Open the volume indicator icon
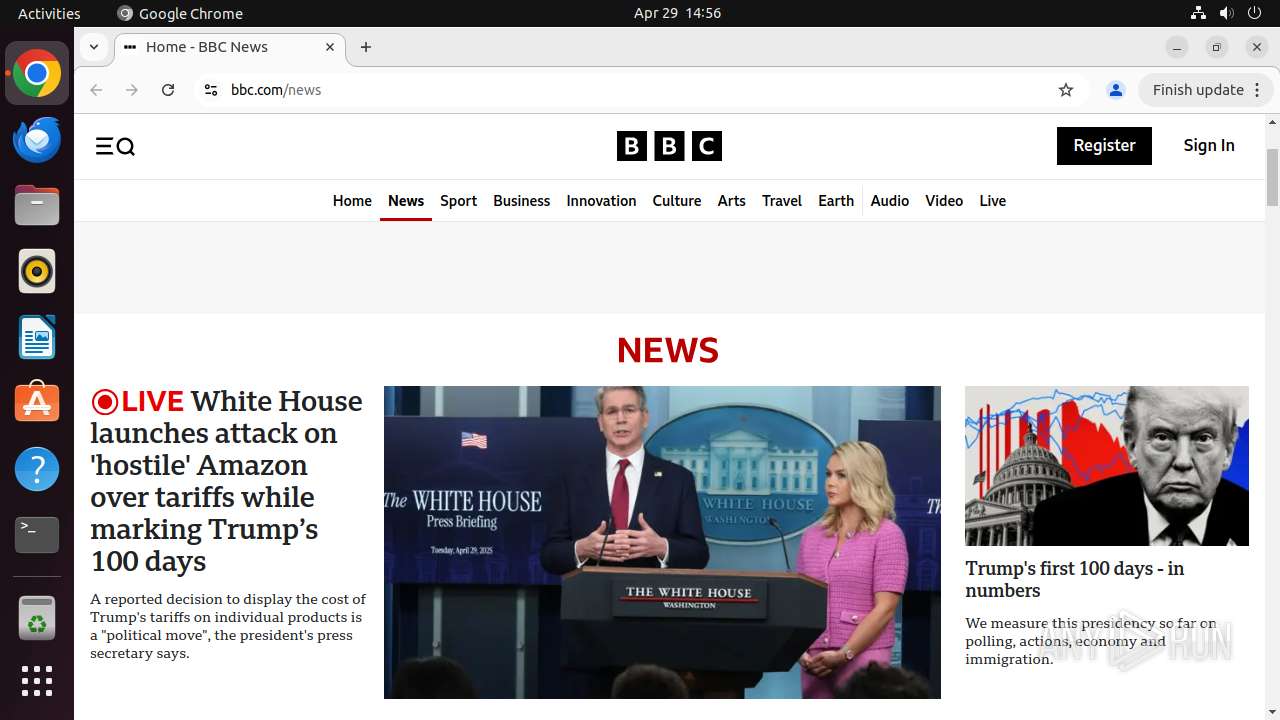Image resolution: width=1280 pixels, height=720 pixels. click(x=1226, y=13)
